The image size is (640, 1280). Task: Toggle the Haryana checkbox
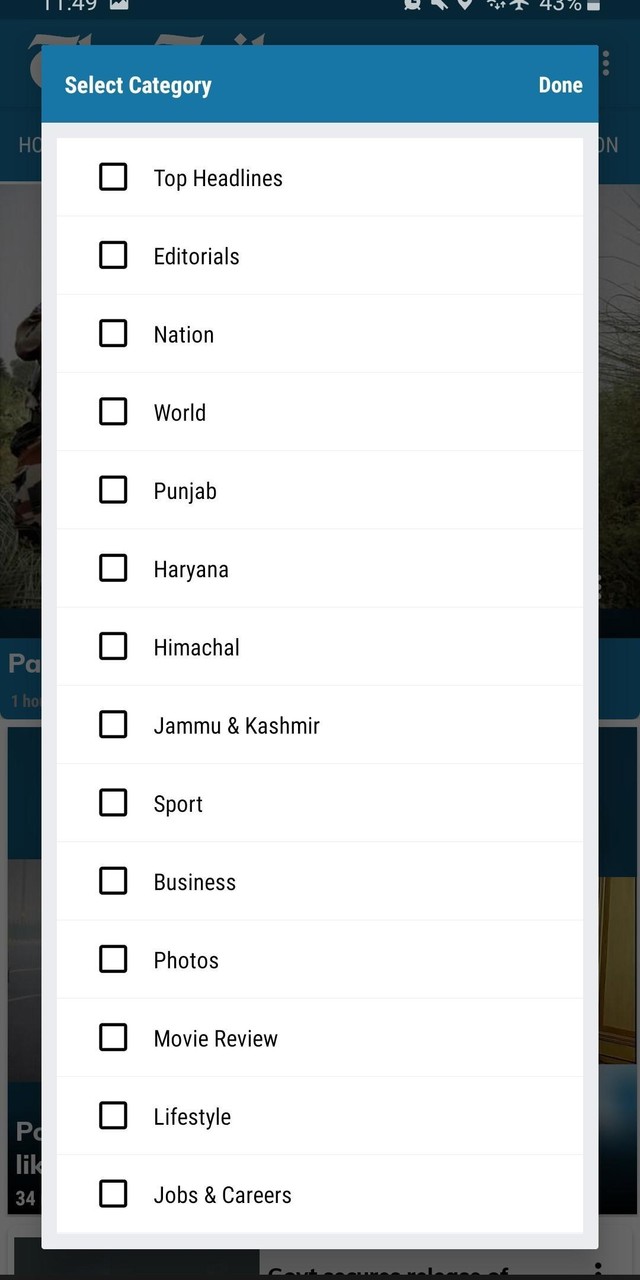click(113, 568)
